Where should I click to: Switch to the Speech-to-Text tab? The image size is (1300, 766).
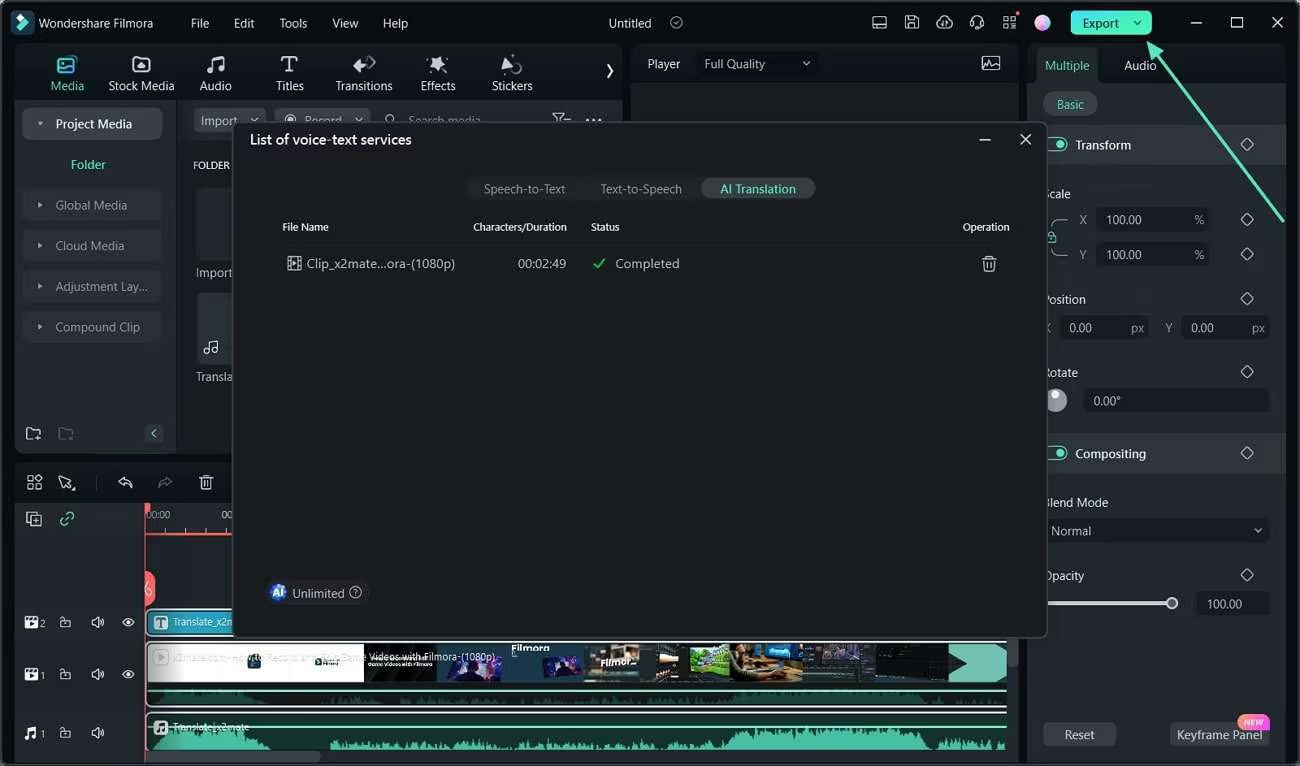(525, 189)
